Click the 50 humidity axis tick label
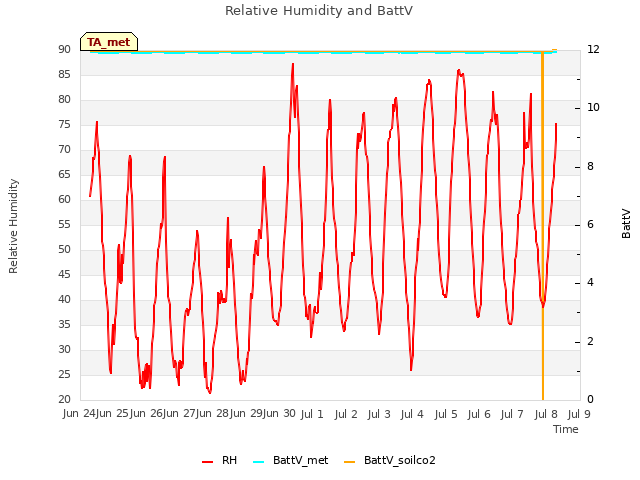640x480 pixels. coord(64,250)
